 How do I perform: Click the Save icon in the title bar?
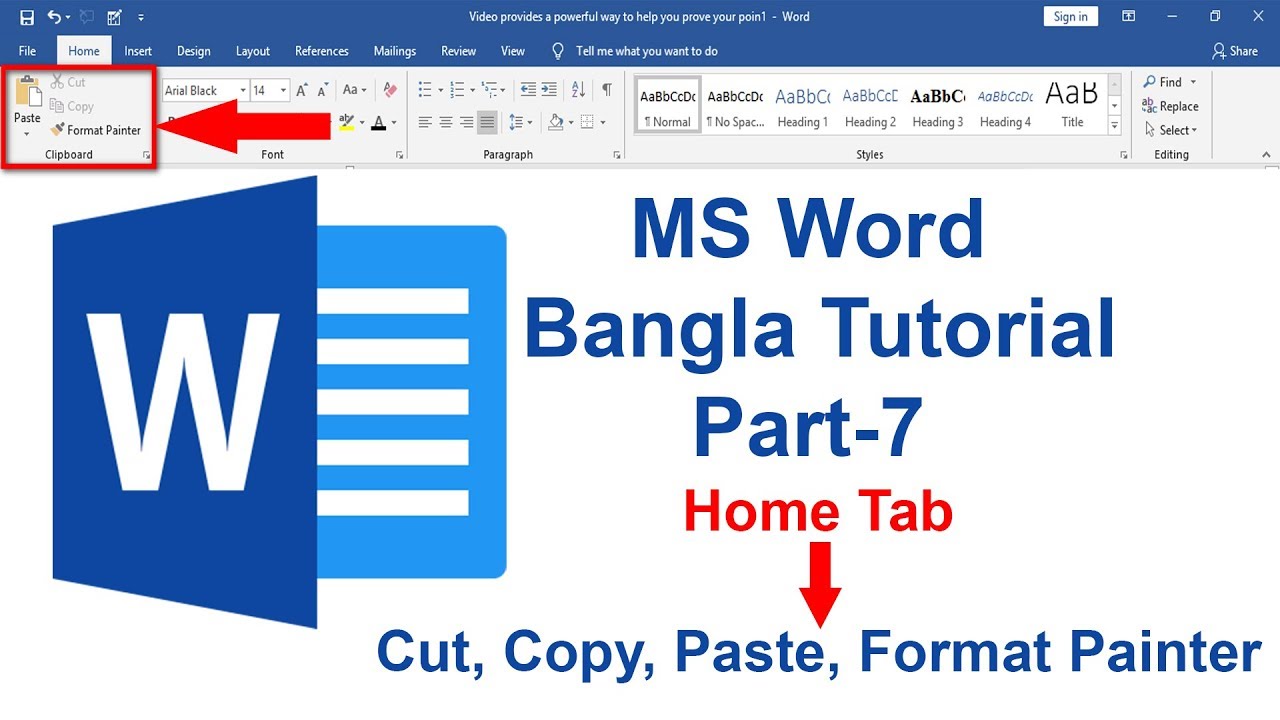pos(27,17)
